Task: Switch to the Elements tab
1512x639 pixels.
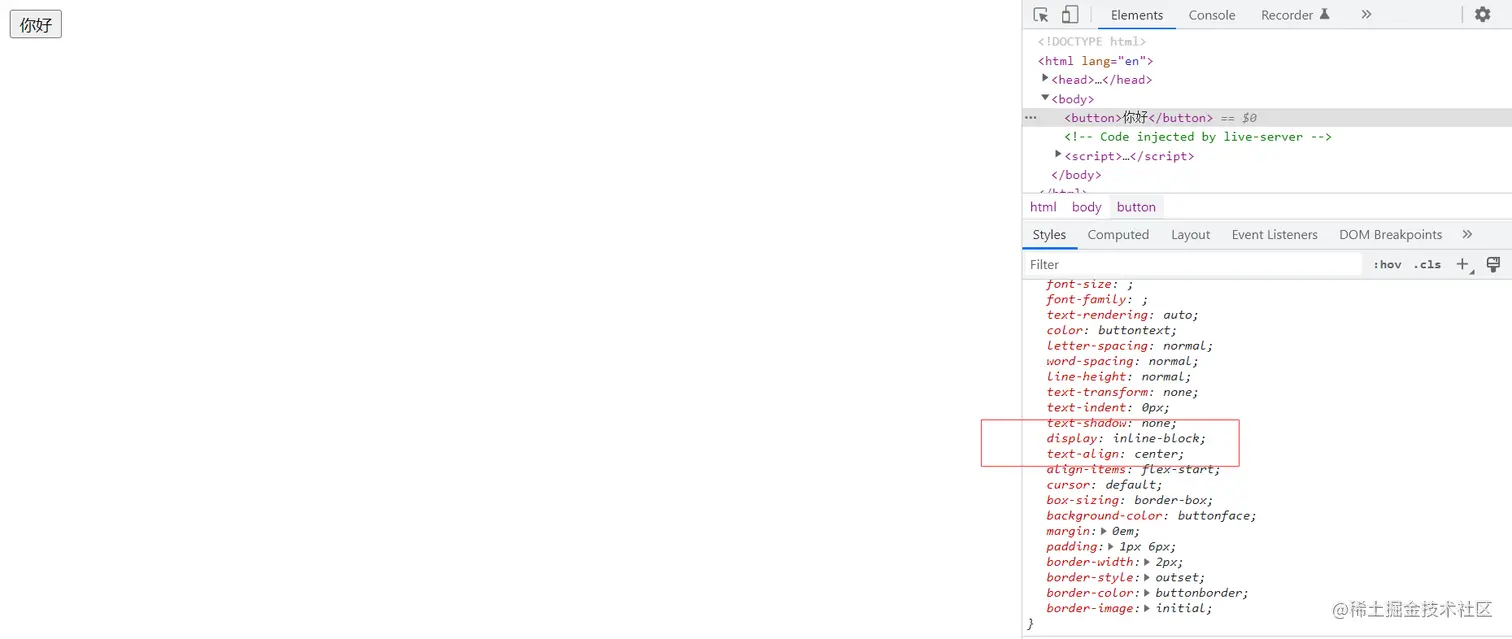Action: click(1137, 15)
